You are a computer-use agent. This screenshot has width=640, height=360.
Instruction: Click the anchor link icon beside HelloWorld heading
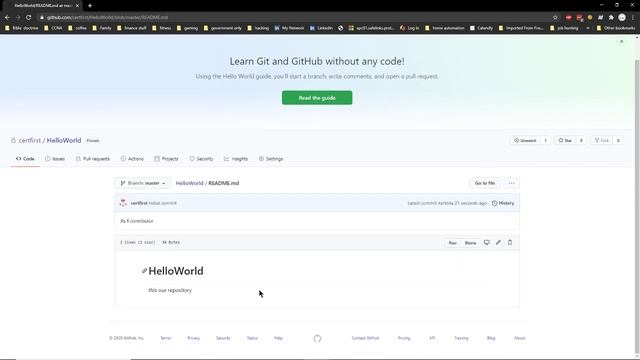click(144, 271)
